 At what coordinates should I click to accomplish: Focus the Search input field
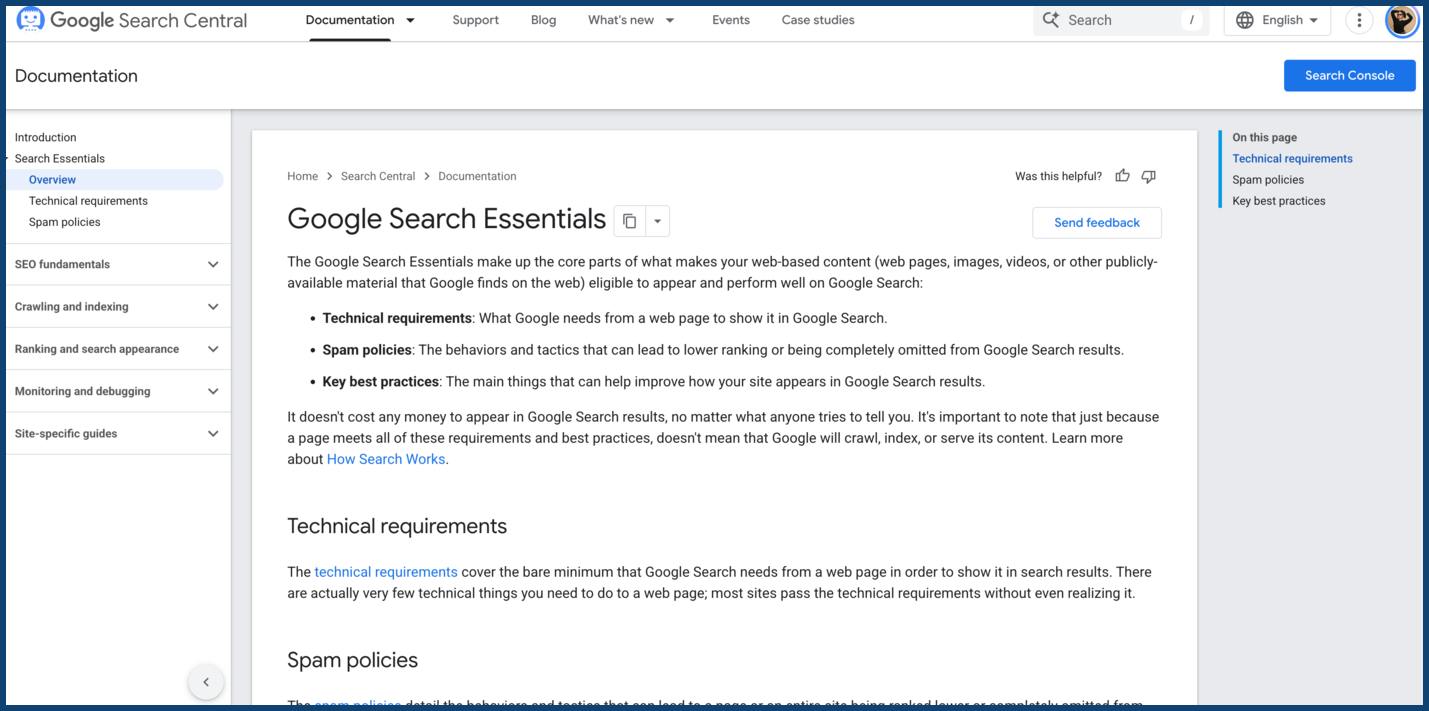coord(1120,20)
